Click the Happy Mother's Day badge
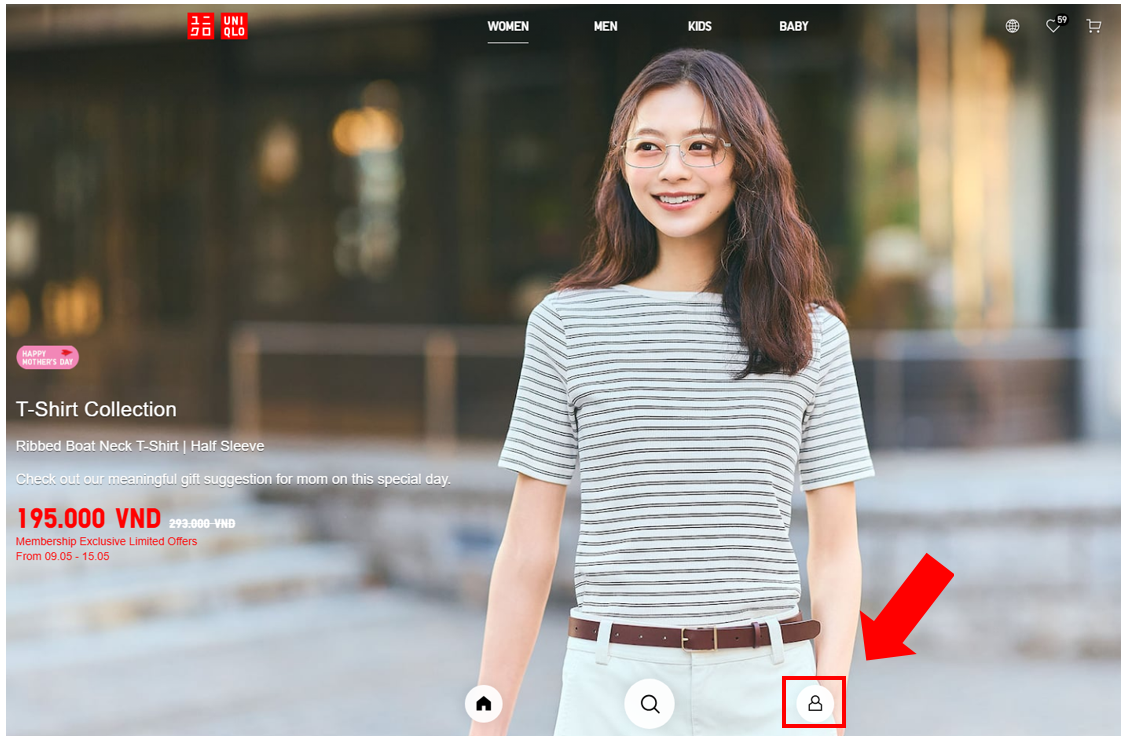 47,358
